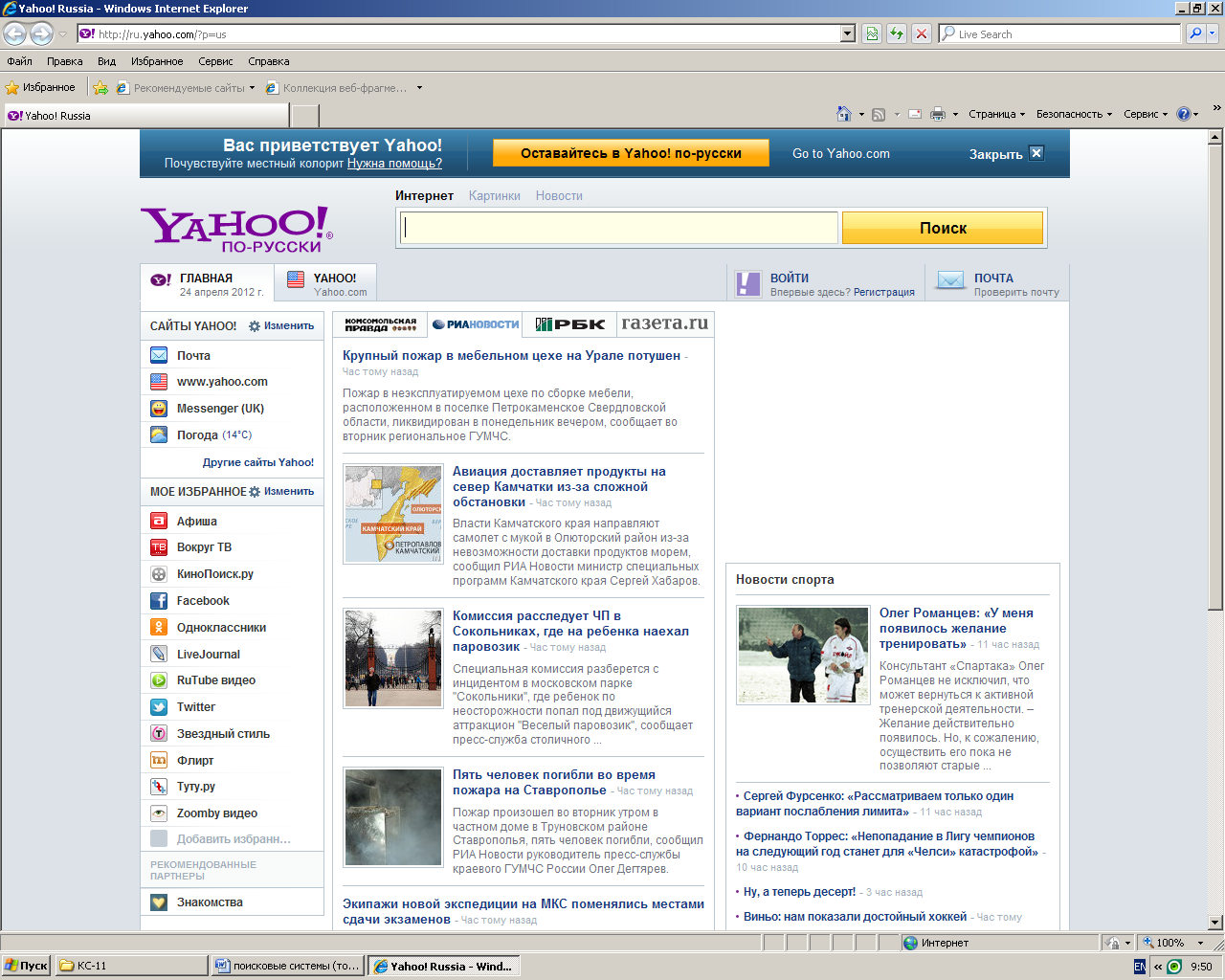Open the Пуск start button
Image resolution: width=1225 pixels, height=980 pixels.
(26, 966)
